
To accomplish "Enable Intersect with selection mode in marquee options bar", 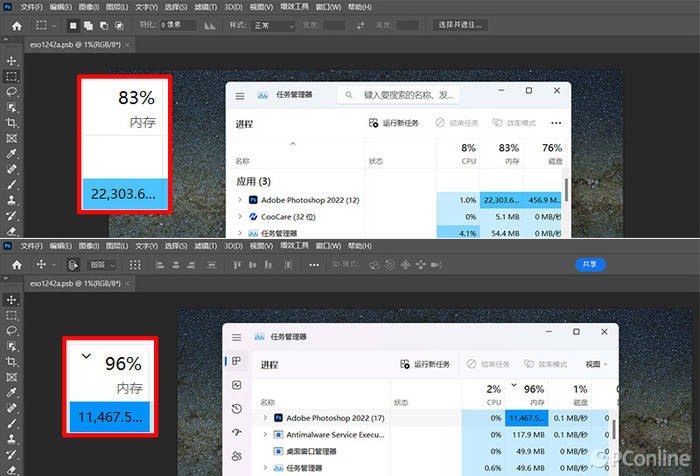I will pyautogui.click(x=119, y=26).
